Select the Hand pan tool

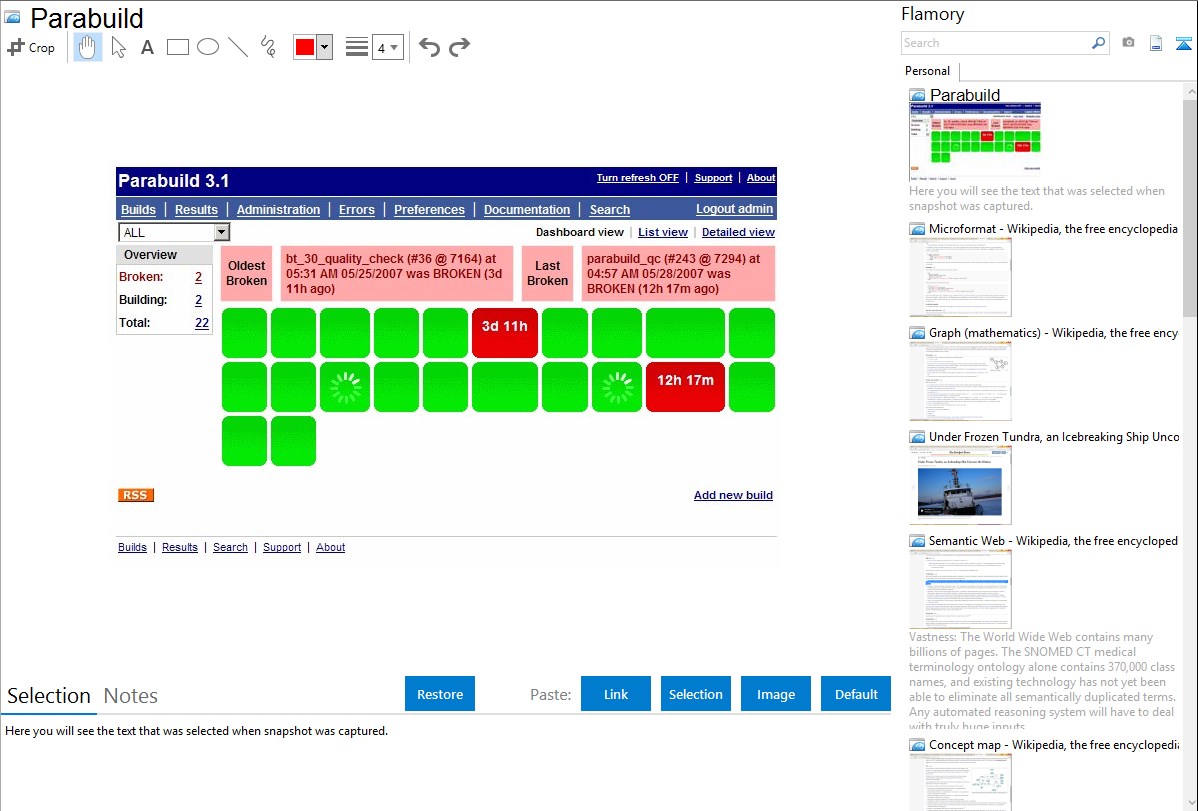pos(88,47)
